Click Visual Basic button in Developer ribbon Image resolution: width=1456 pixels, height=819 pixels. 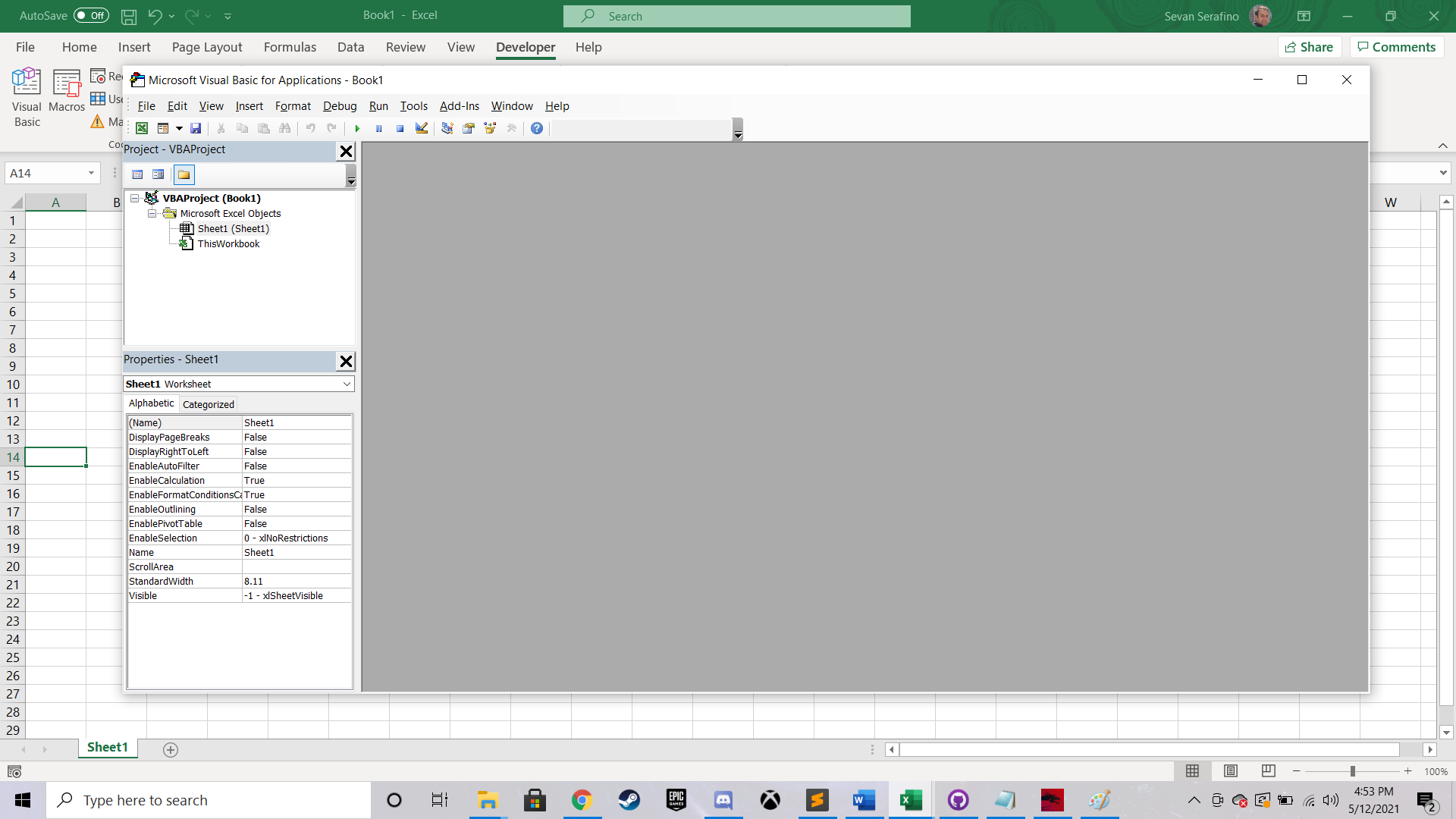coord(27,97)
